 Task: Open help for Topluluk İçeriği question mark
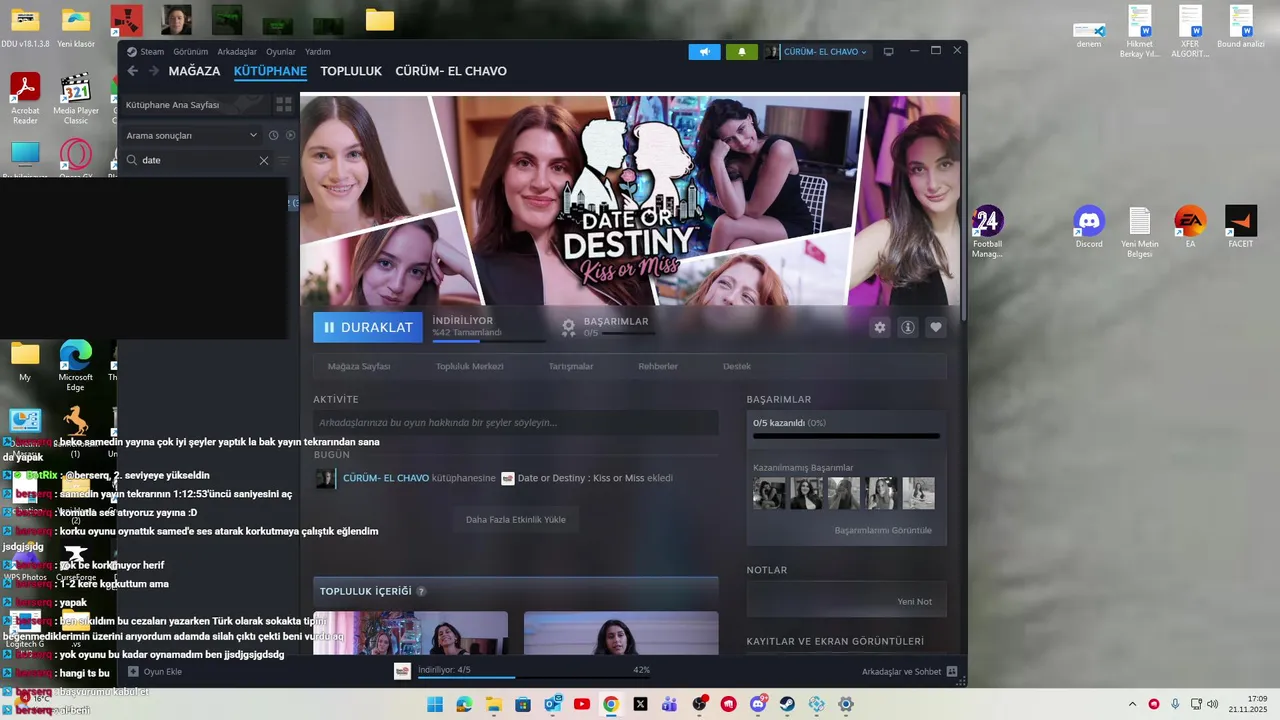pyautogui.click(x=421, y=592)
